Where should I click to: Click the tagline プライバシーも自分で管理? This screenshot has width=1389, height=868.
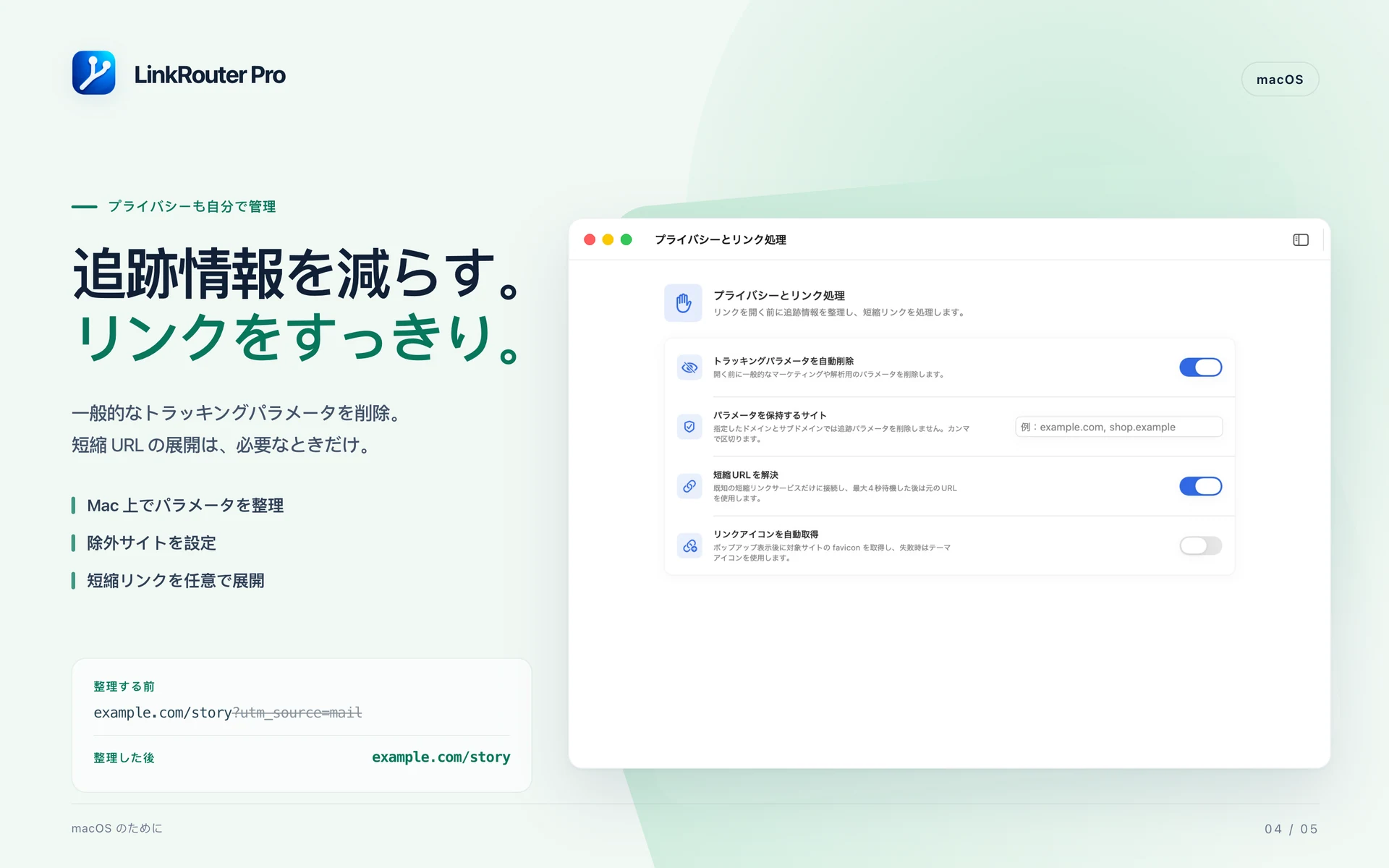pyautogui.click(x=192, y=207)
